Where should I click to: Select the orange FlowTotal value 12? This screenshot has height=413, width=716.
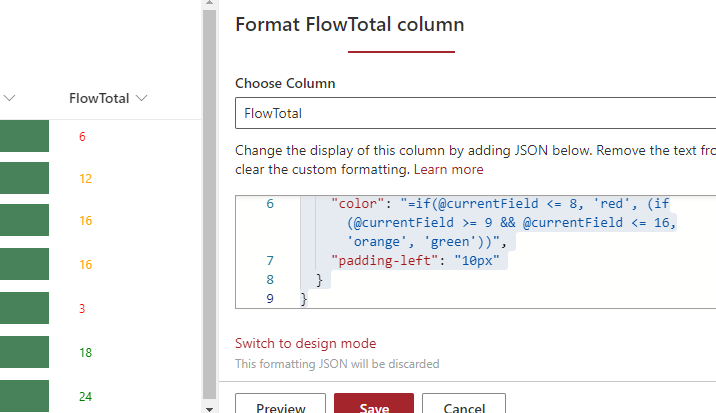(85, 179)
